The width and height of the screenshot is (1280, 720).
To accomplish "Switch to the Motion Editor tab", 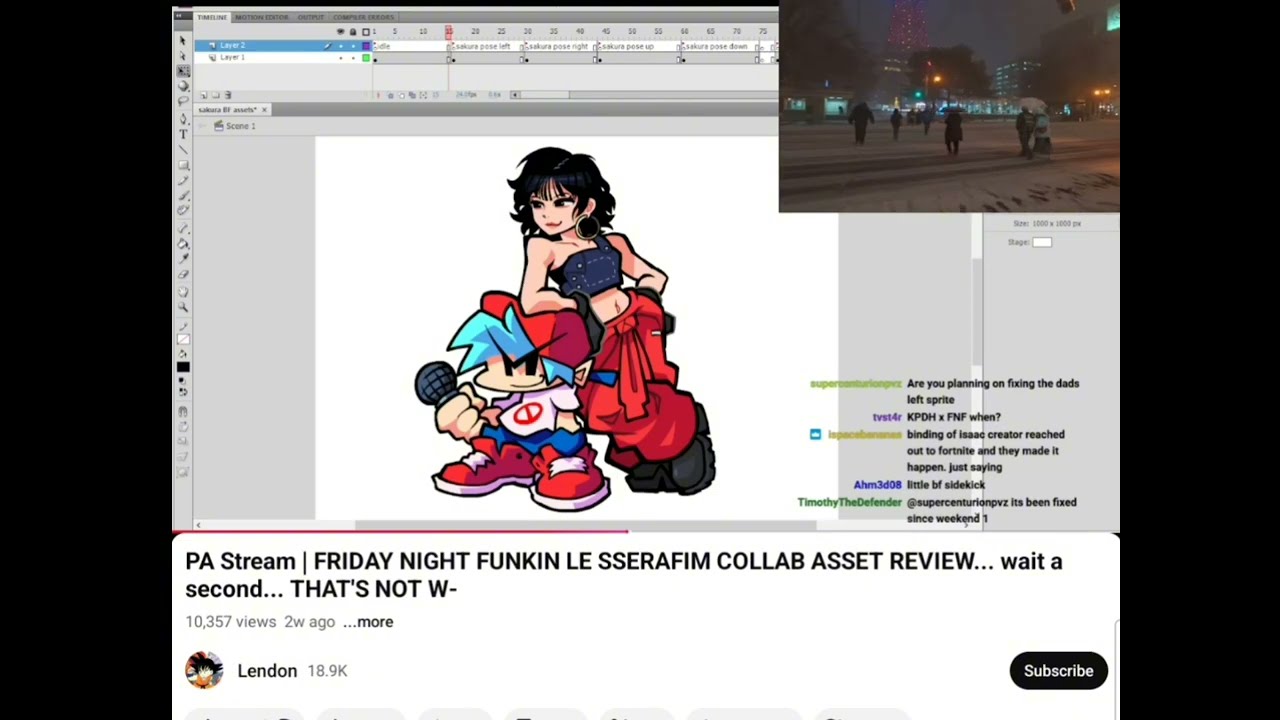I will point(262,17).
